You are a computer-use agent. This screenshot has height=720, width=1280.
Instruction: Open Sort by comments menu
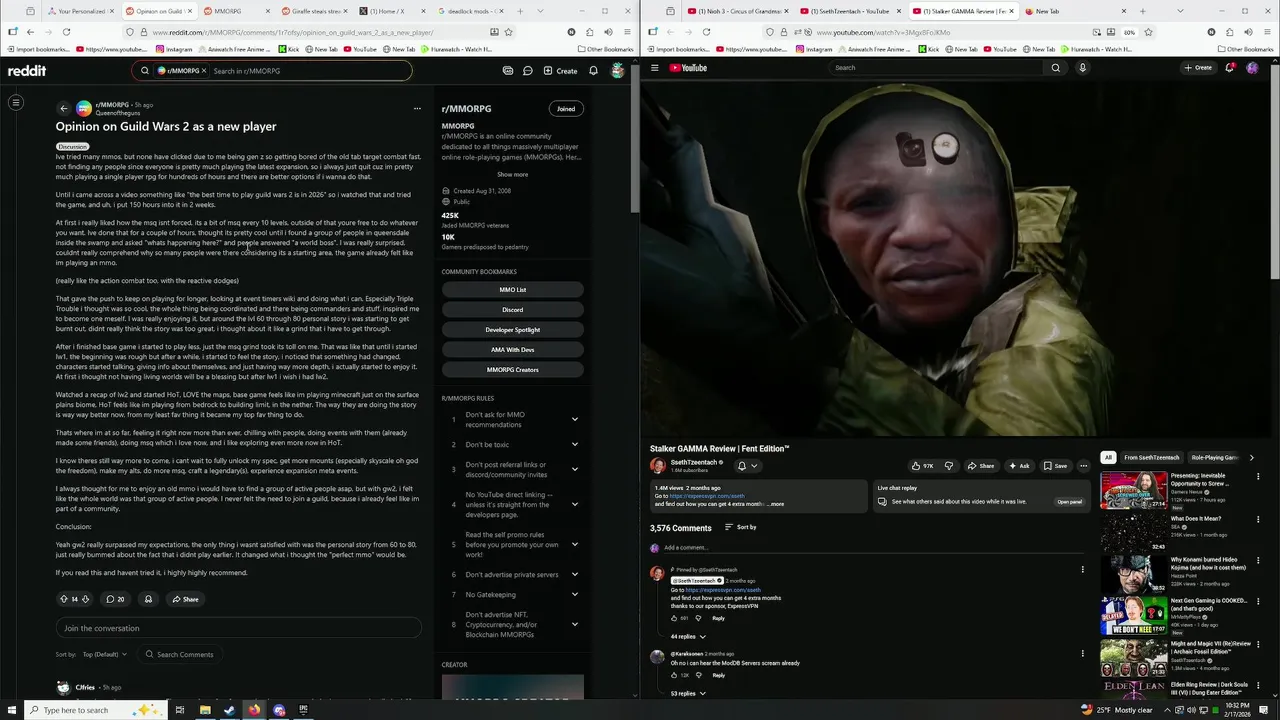tap(740, 527)
